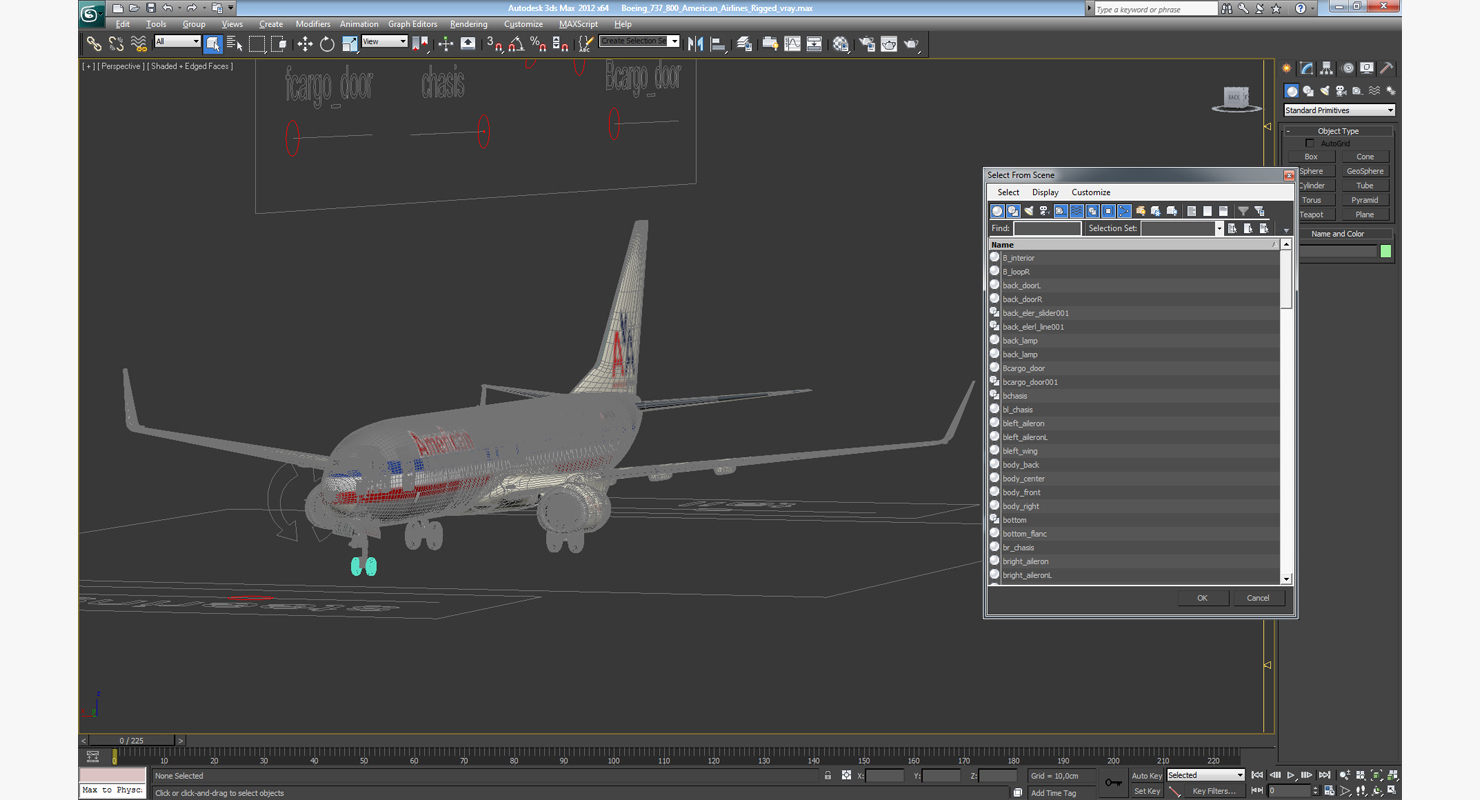Toggle Display Cameras filter in dialog
This screenshot has width=1480, height=800.
[x=1045, y=211]
